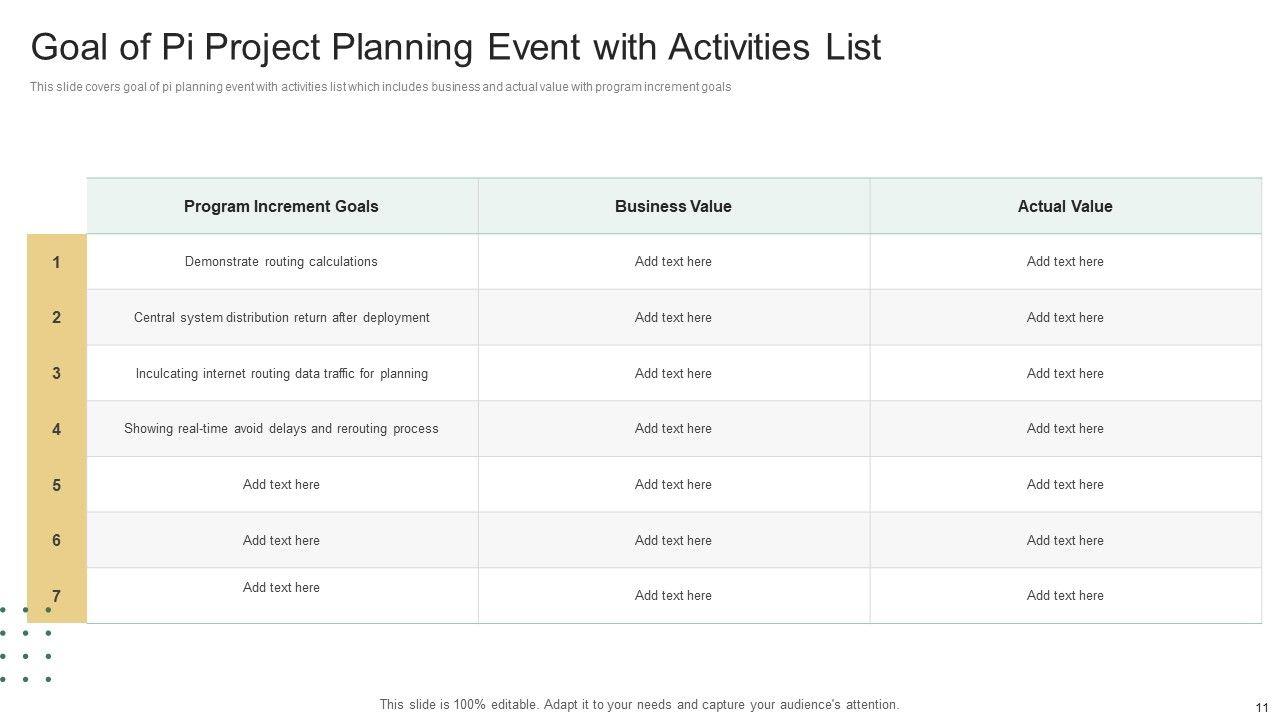Click 'Inculcating internet routing data traffic' text
This screenshot has width=1280, height=720.
tap(281, 374)
